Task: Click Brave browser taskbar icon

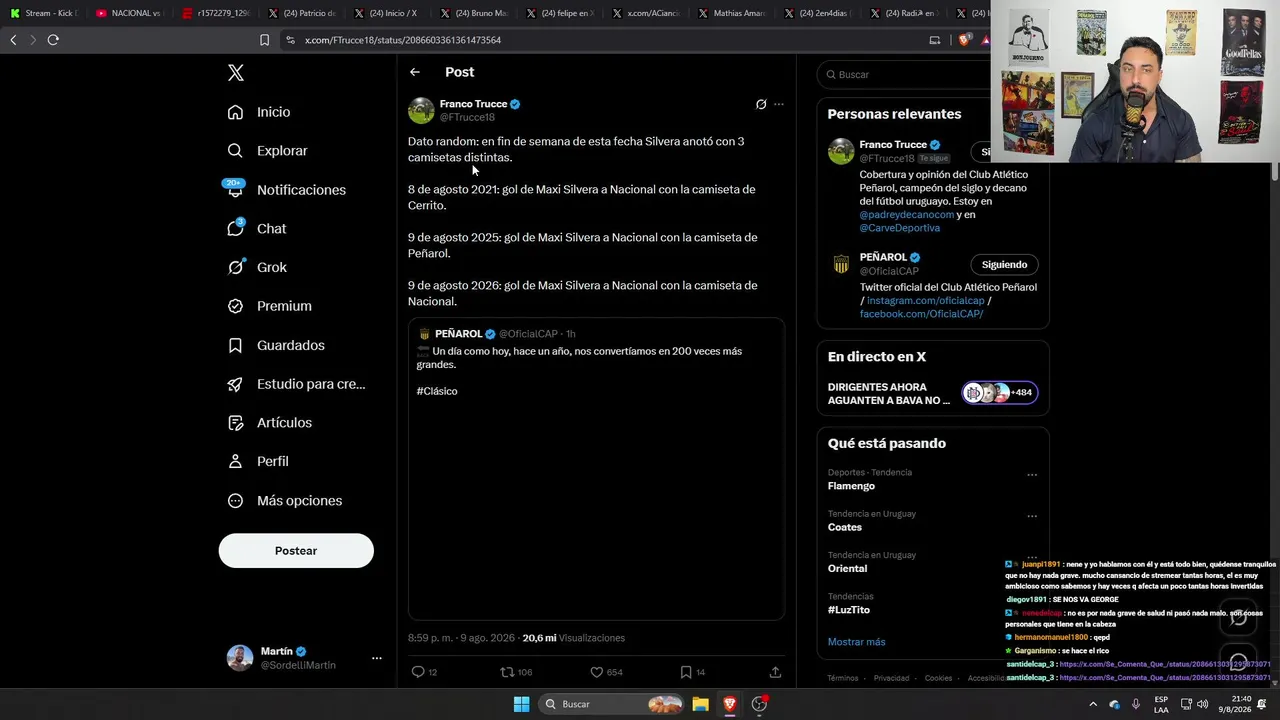Action: tap(730, 704)
